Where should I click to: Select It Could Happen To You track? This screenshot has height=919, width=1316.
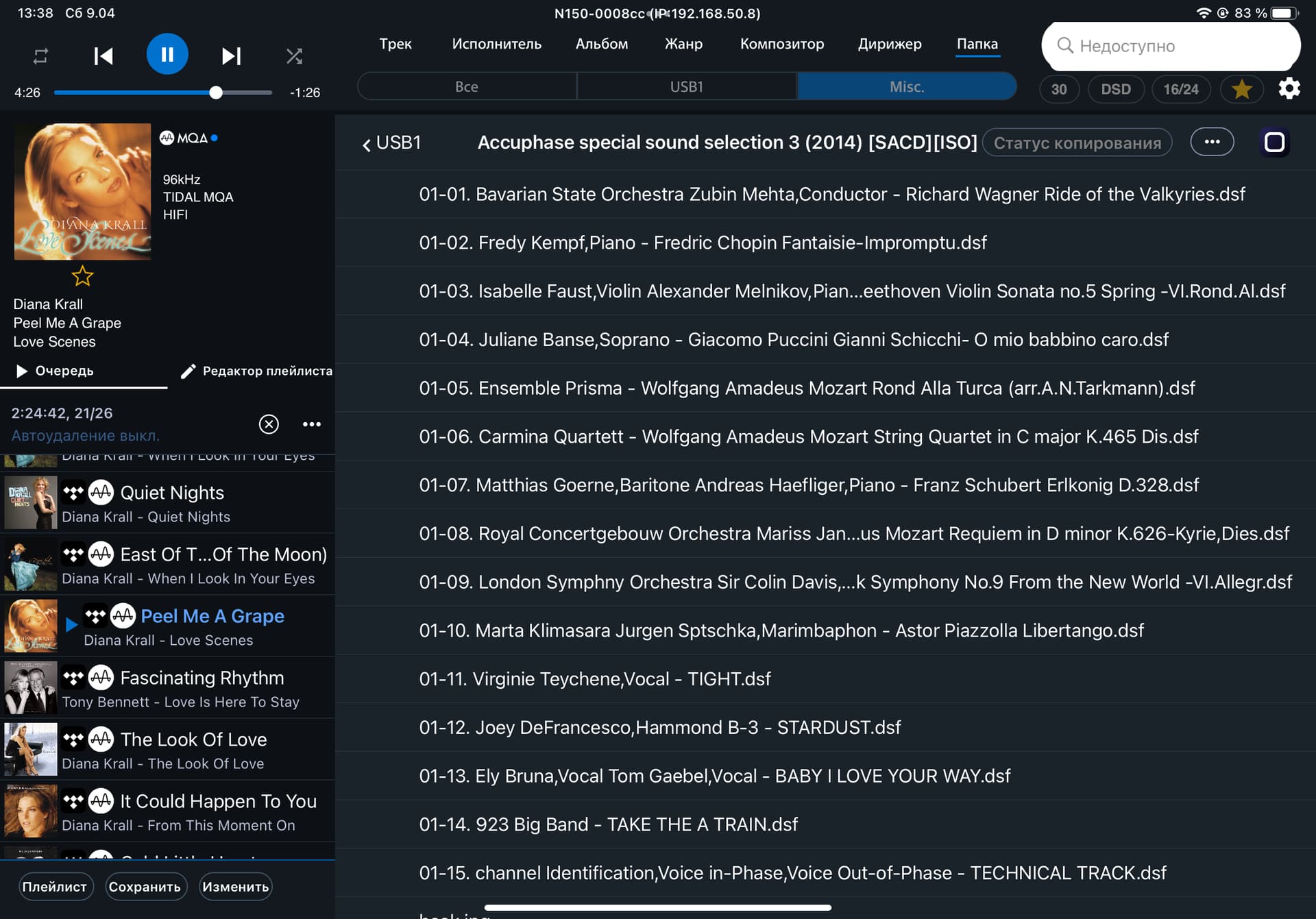(168, 811)
